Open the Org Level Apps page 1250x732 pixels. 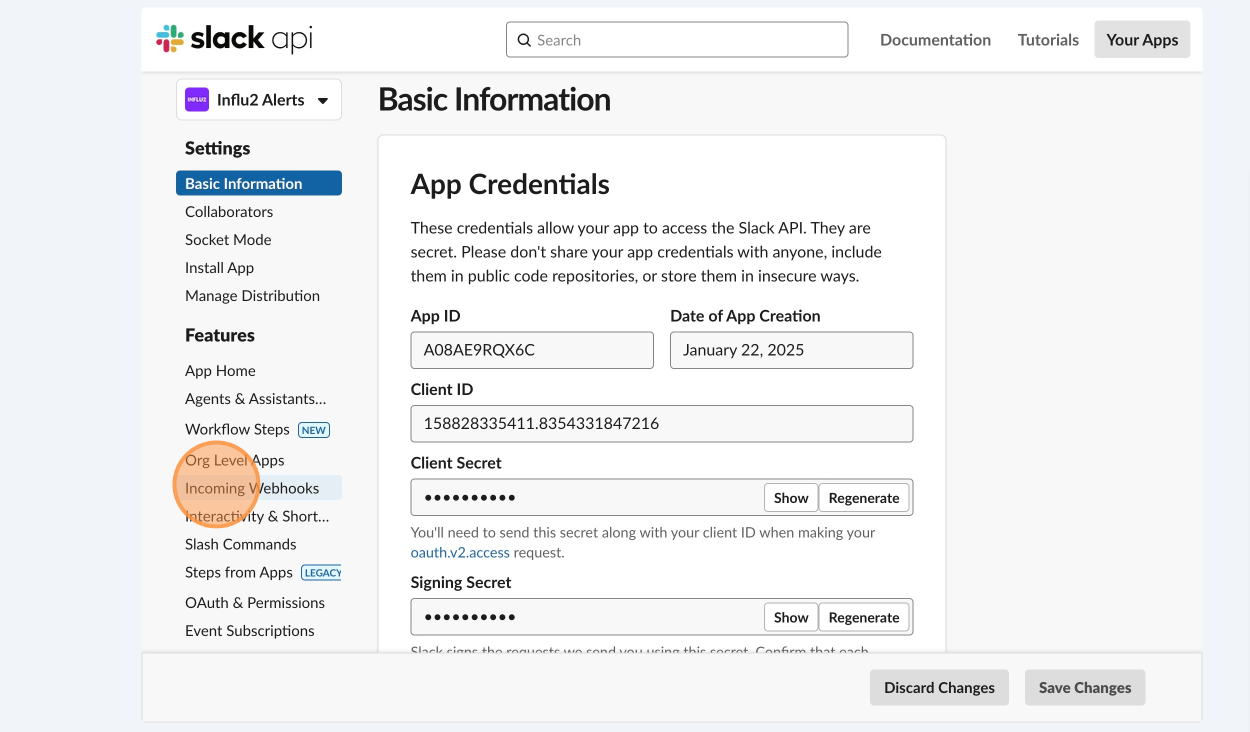click(235, 460)
